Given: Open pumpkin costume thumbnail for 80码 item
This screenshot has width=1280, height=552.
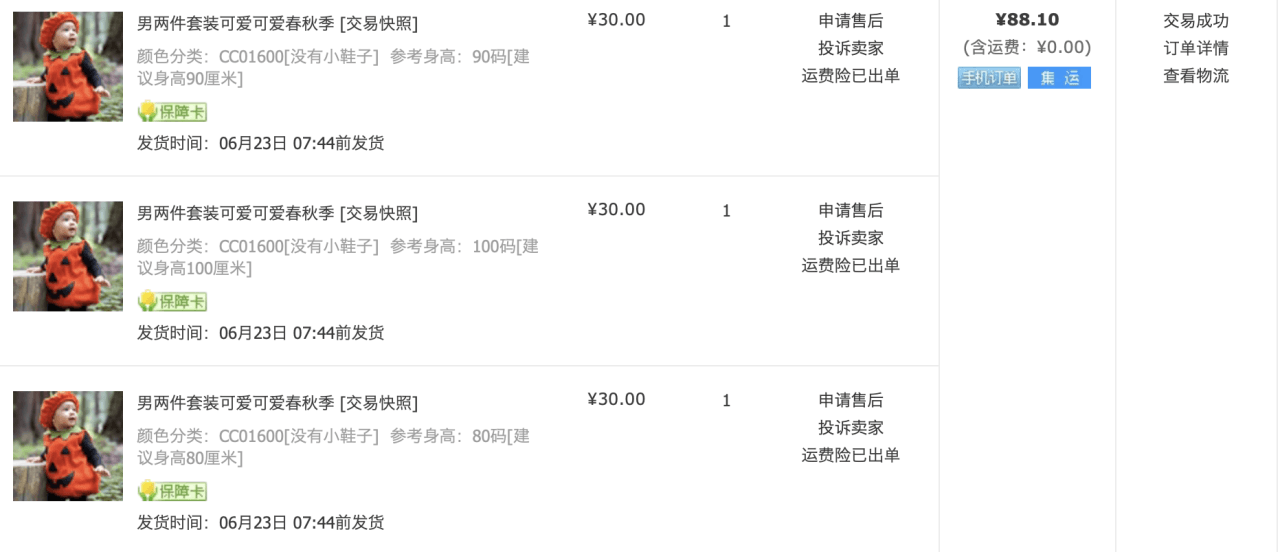Looking at the screenshot, I should pos(68,446).
